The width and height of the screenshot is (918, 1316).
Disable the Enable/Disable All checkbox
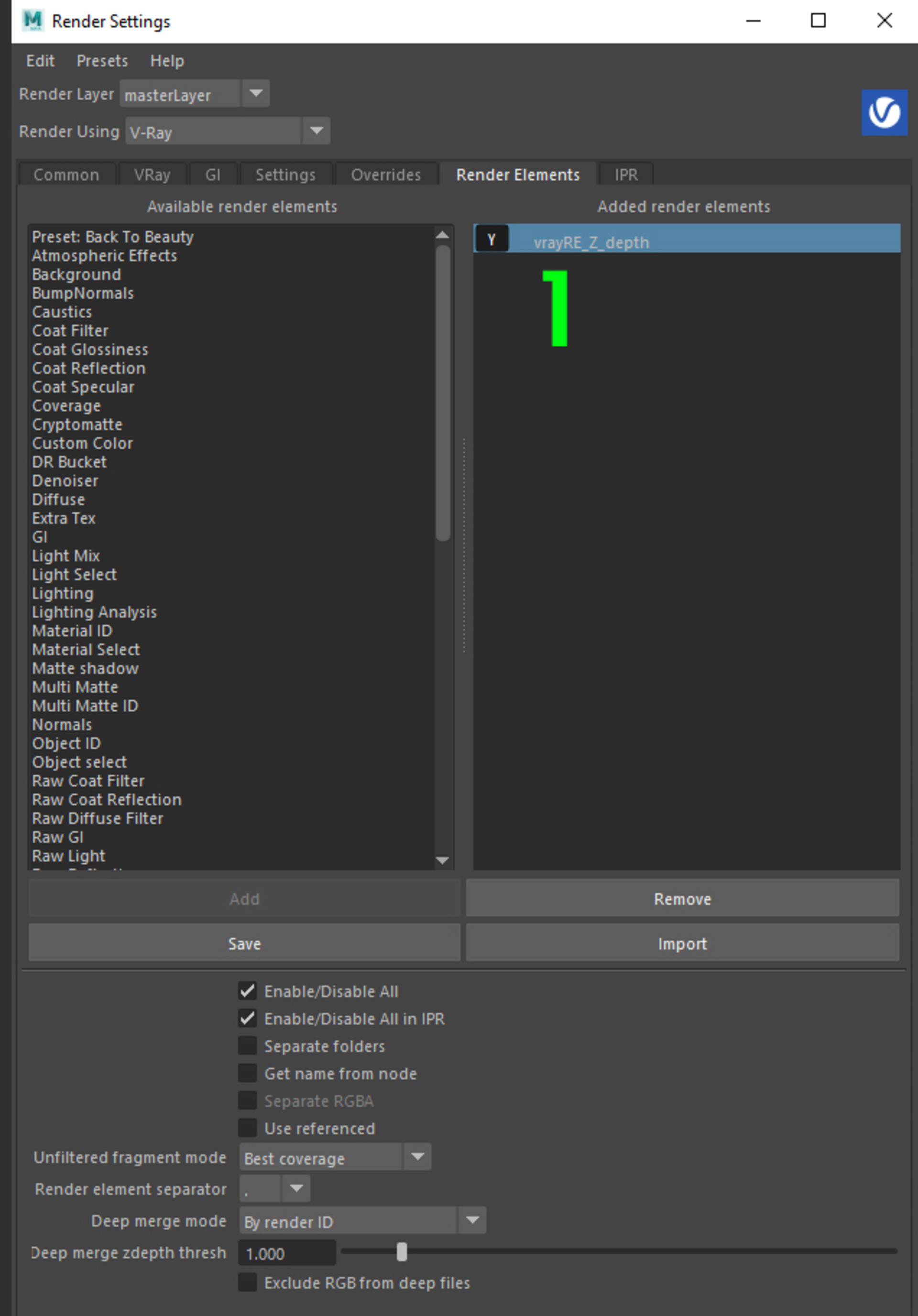(248, 991)
